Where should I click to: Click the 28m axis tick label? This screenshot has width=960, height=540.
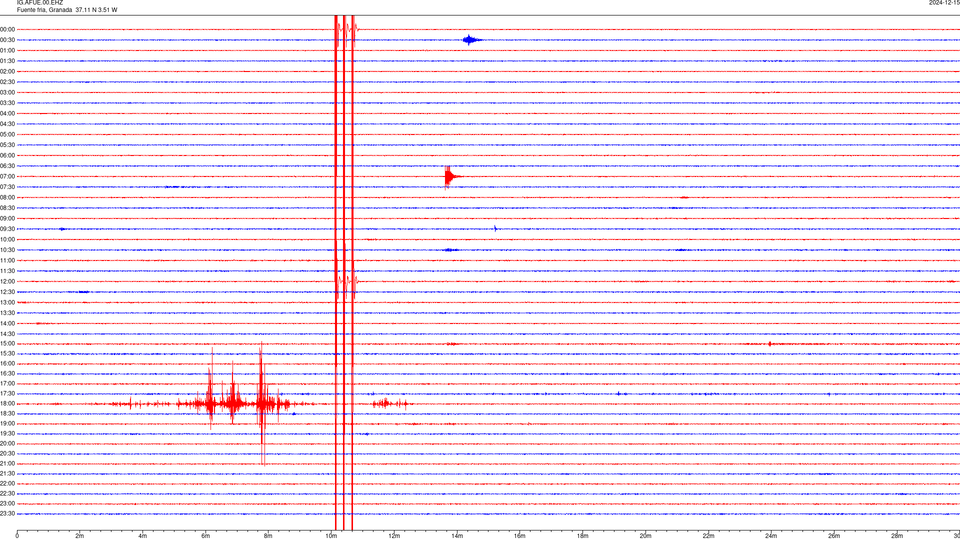click(897, 536)
